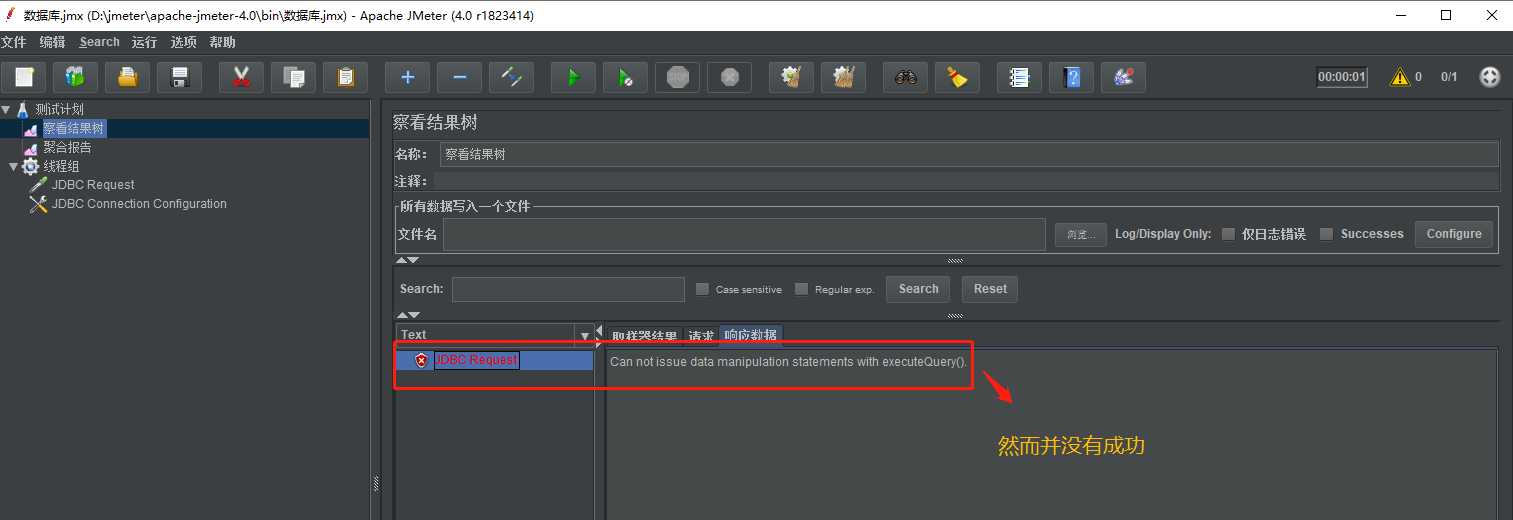Clear current results with single broom icon
This screenshot has width=1513, height=520.
click(791, 77)
